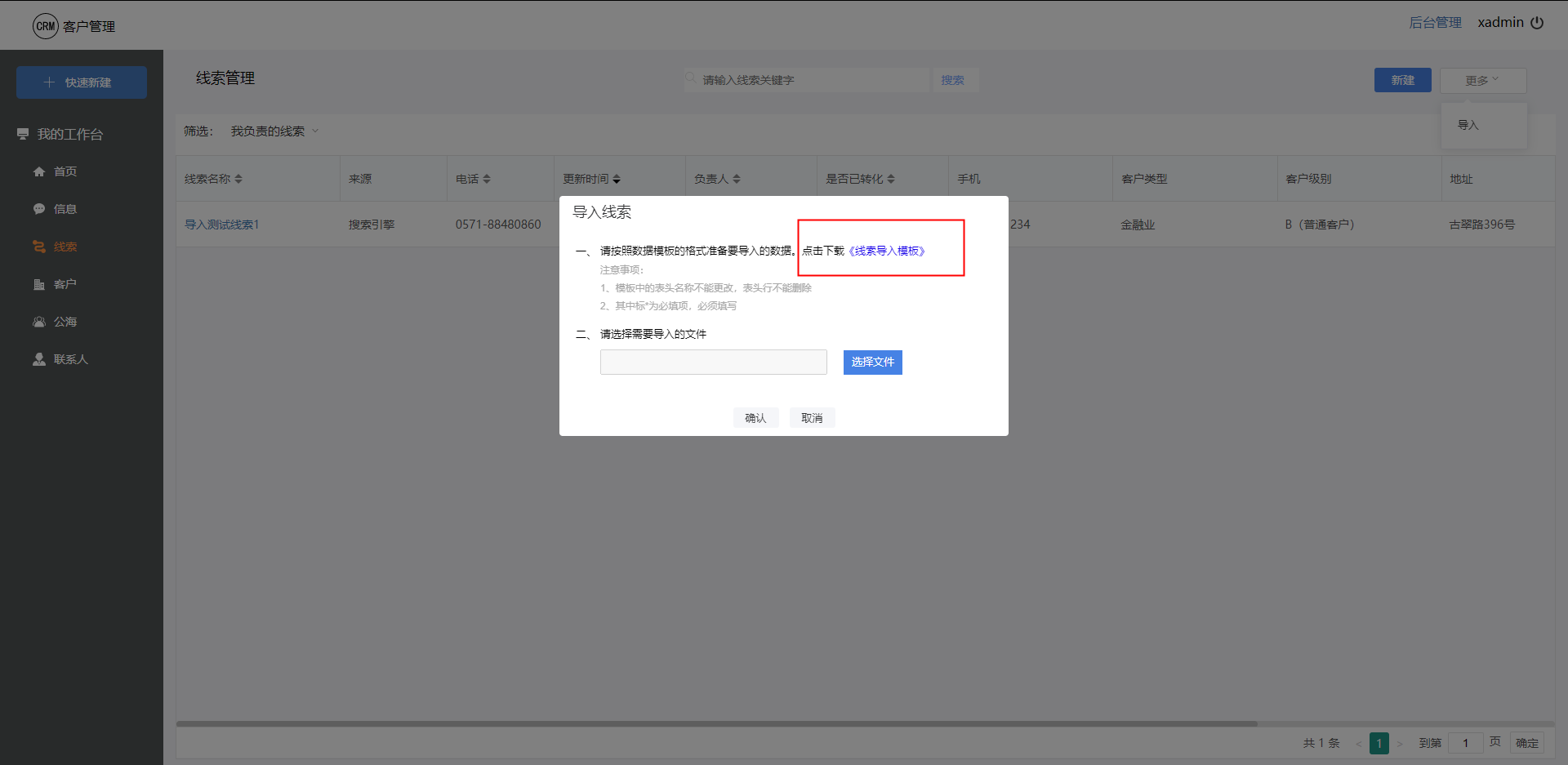The height and width of the screenshot is (765, 1568).
Task: Click the plus icon on 快速新建
Action: 49,82
